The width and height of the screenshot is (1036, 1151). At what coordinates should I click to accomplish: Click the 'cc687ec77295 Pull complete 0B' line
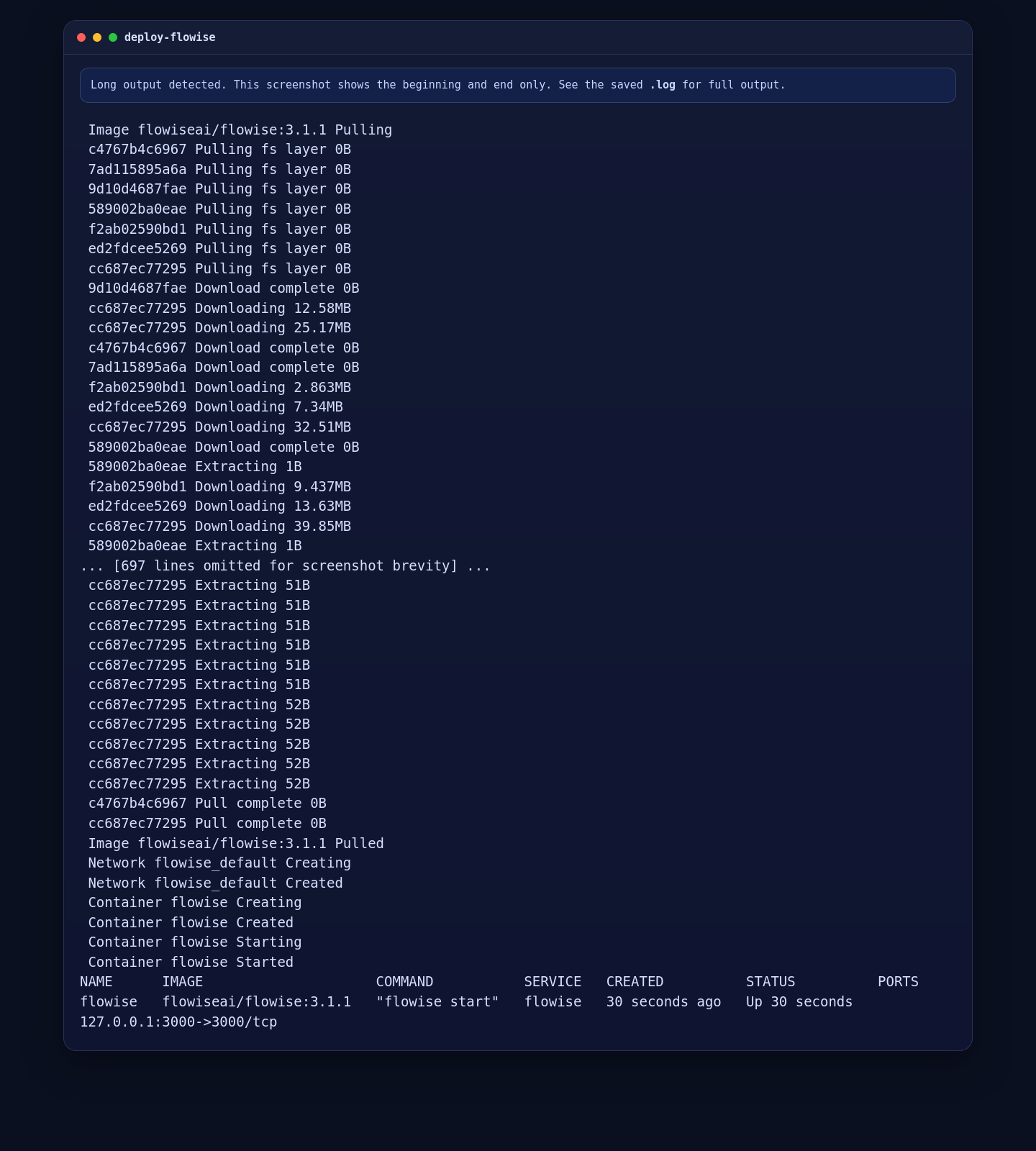(x=207, y=824)
